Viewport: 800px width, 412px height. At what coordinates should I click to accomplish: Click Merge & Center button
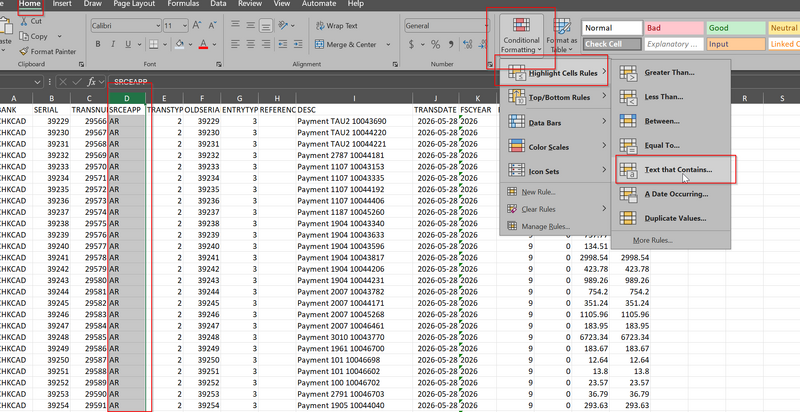[346, 44]
